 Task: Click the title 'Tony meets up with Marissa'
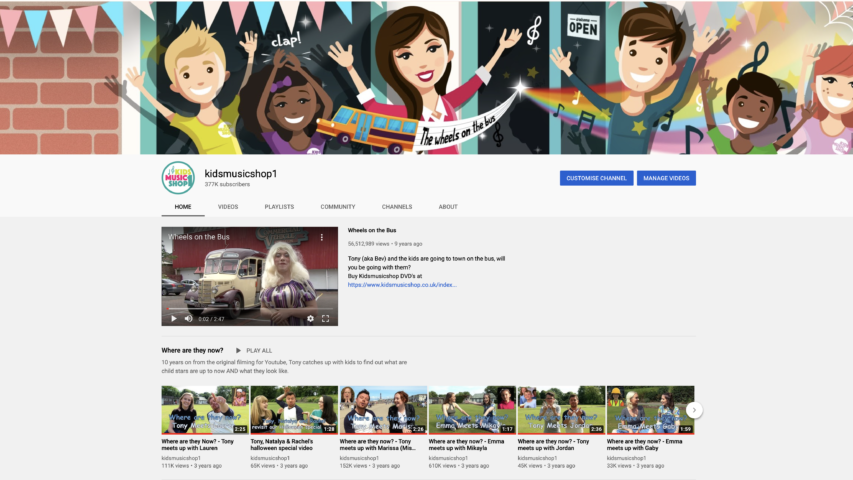coord(377,445)
